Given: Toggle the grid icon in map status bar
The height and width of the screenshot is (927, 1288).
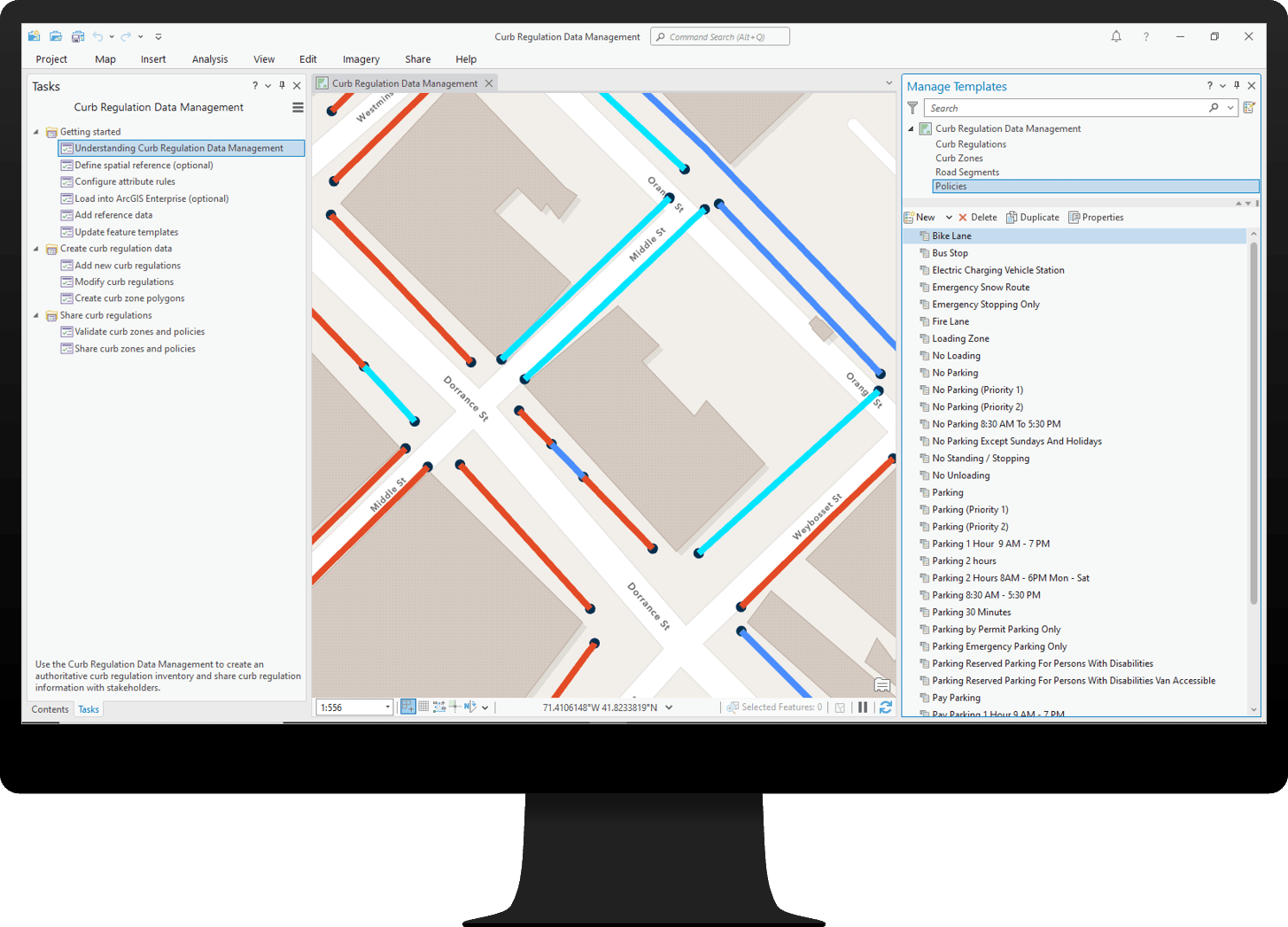Looking at the screenshot, I should pyautogui.click(x=423, y=707).
